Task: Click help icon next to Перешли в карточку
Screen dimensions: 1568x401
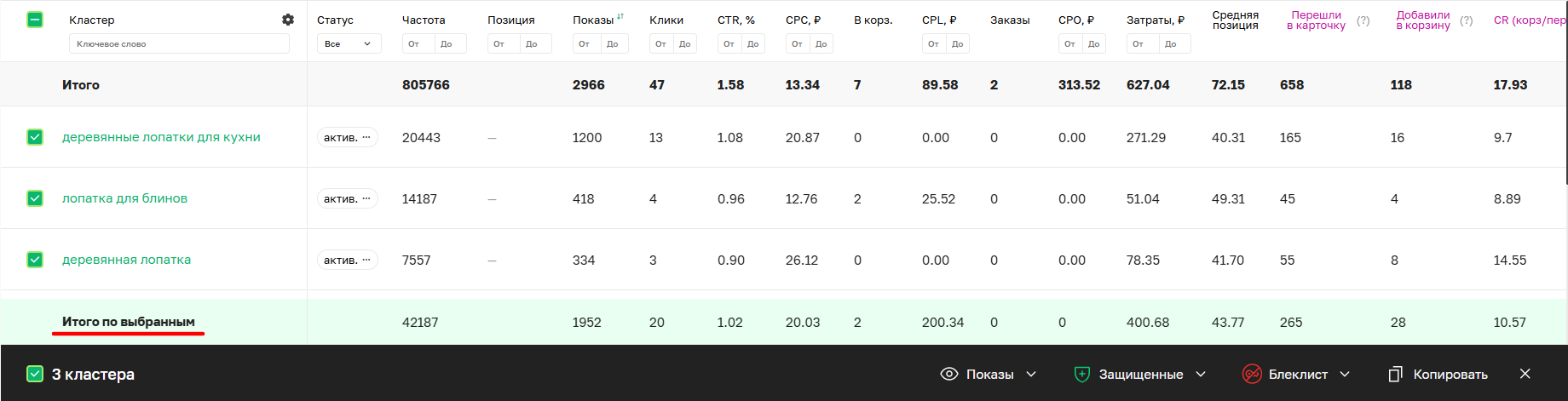Action: pos(1363,20)
